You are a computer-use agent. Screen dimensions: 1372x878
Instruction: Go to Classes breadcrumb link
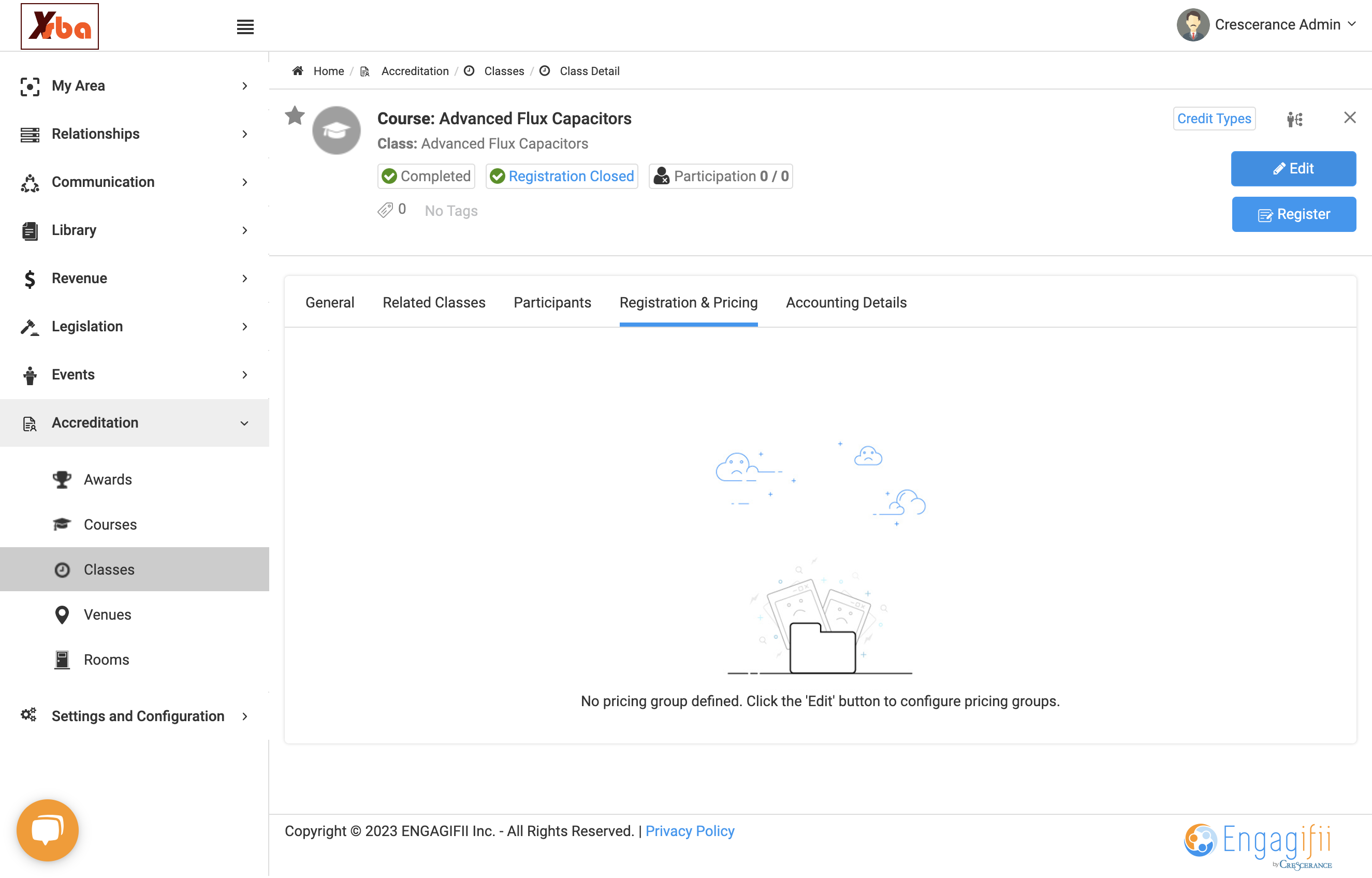pos(504,71)
